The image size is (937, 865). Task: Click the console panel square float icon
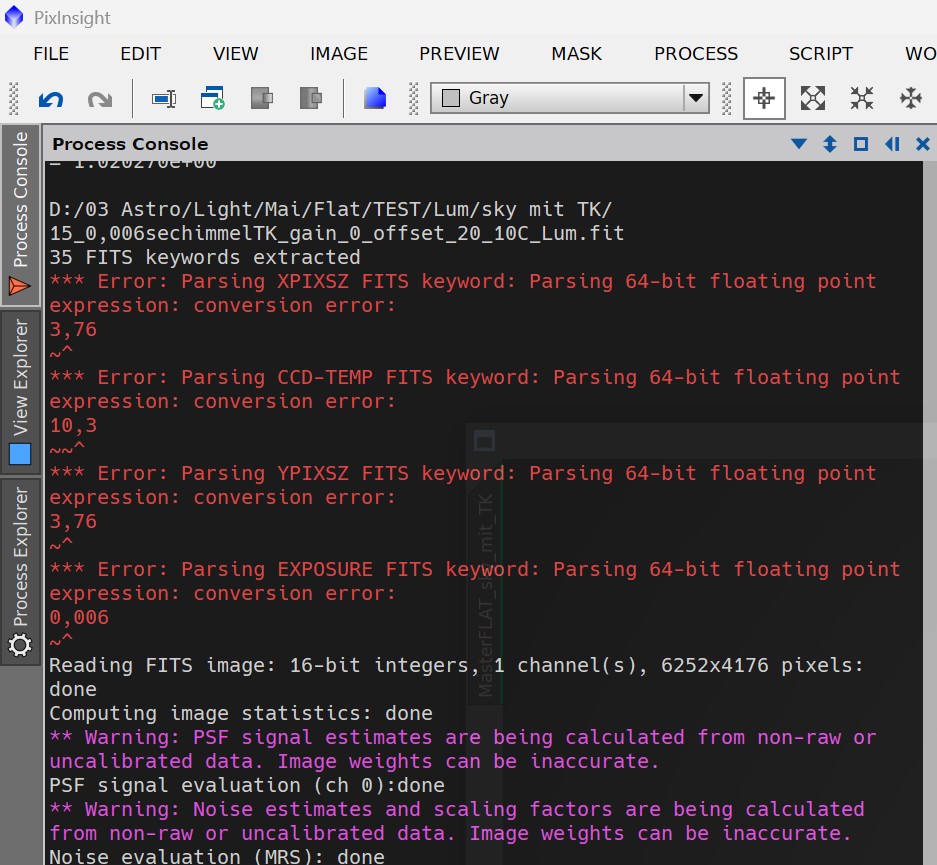click(861, 144)
